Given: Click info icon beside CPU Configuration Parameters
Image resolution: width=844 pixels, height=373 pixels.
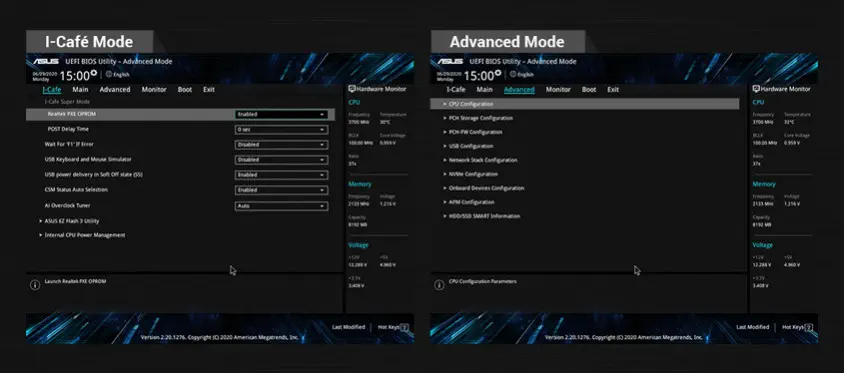Looking at the screenshot, I should click(x=439, y=285).
